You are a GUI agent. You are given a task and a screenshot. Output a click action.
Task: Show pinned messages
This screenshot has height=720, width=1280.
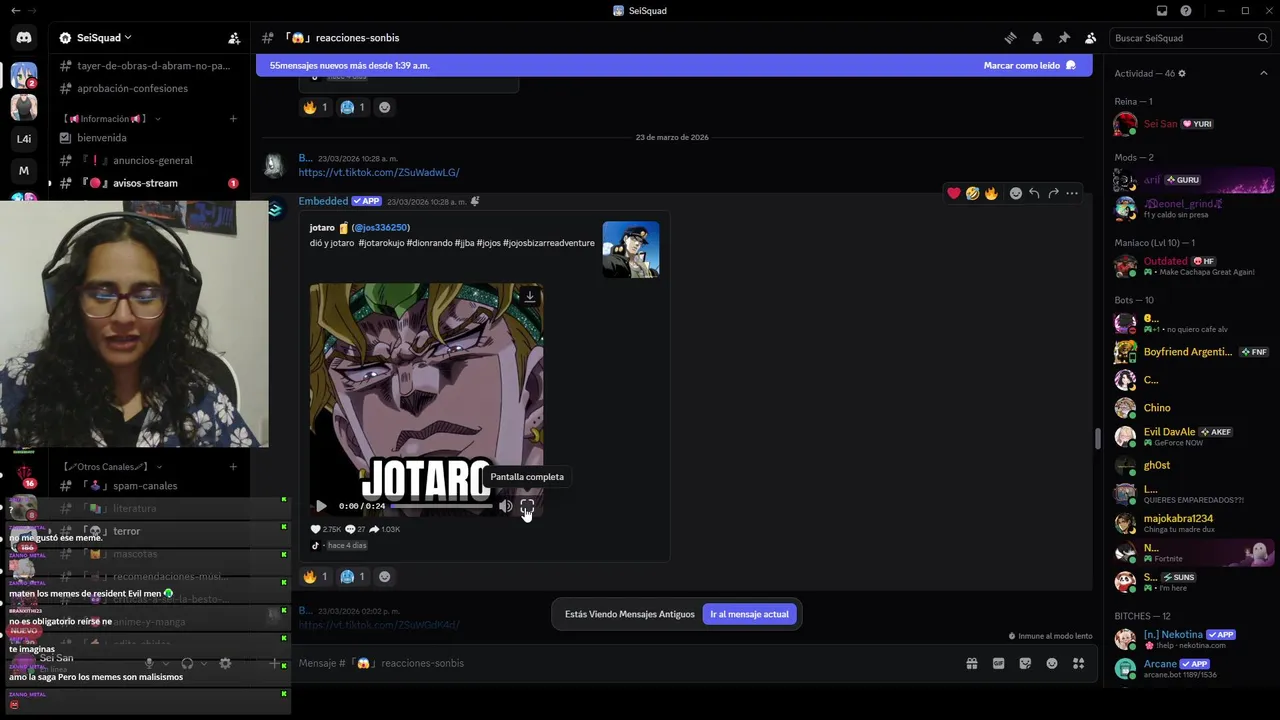(1064, 38)
